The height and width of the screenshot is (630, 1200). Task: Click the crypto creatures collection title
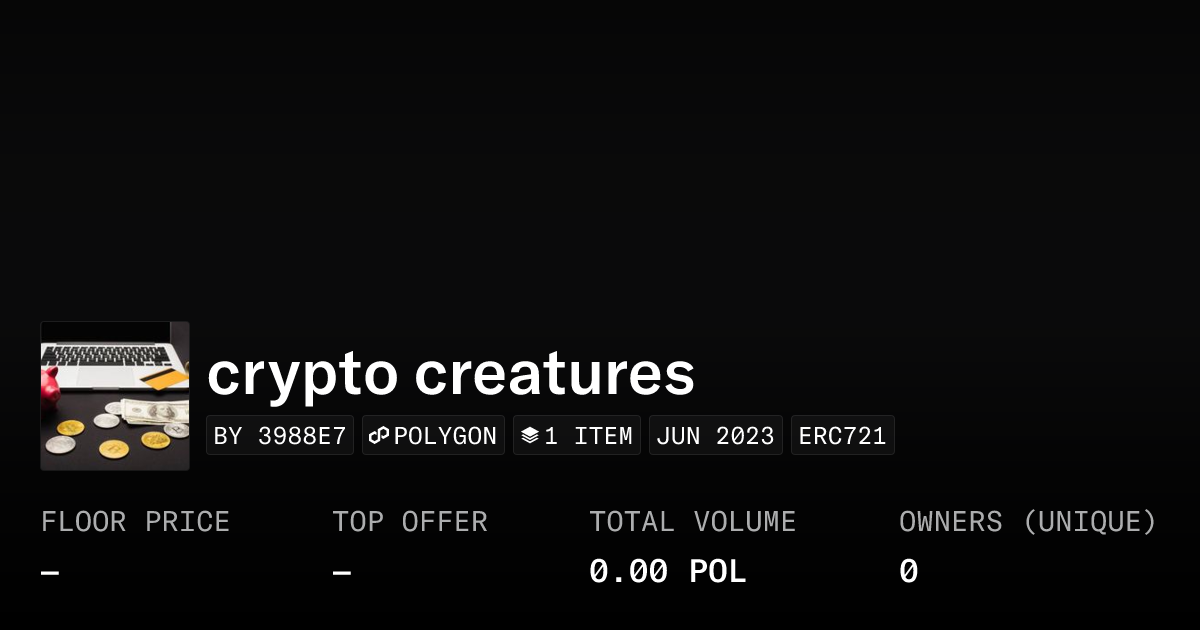pyautogui.click(x=450, y=374)
